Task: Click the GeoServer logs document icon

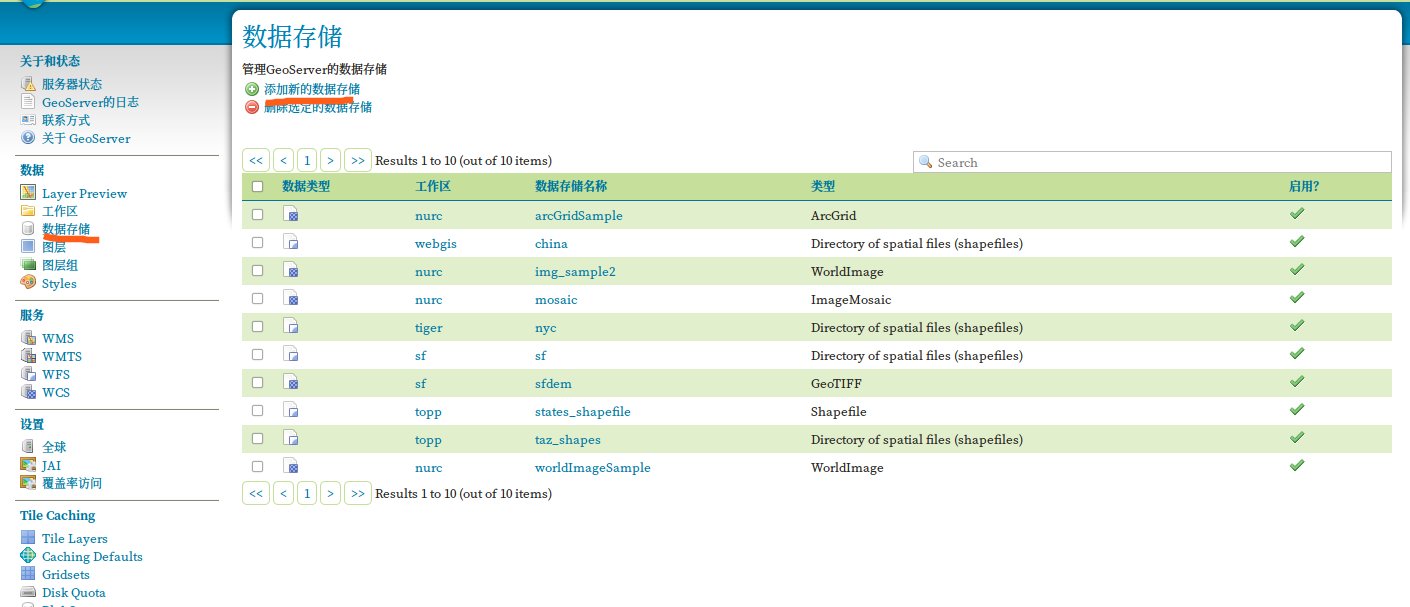Action: tap(28, 102)
